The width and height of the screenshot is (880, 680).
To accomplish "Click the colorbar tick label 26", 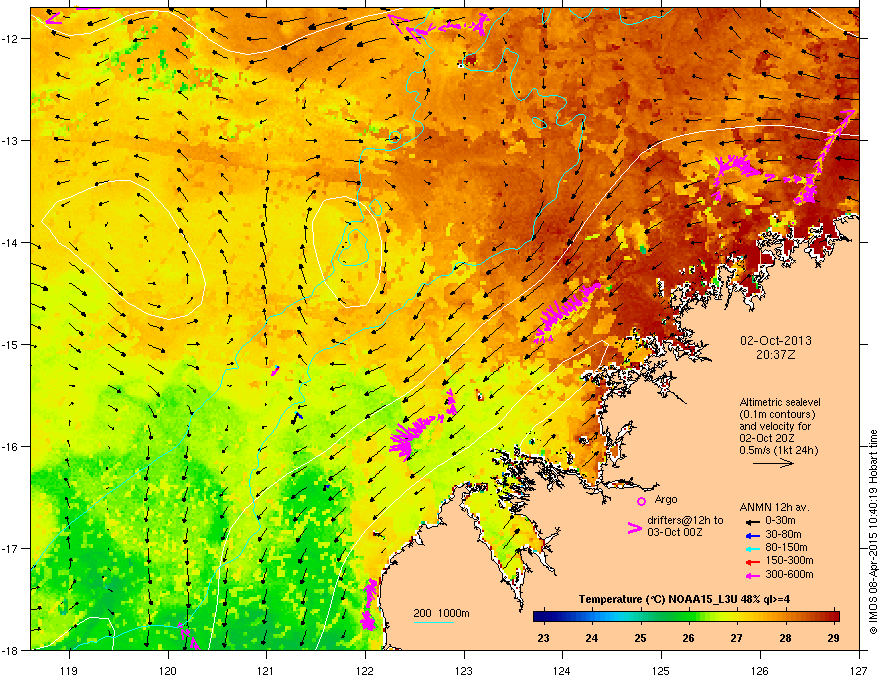I will coord(689,638).
